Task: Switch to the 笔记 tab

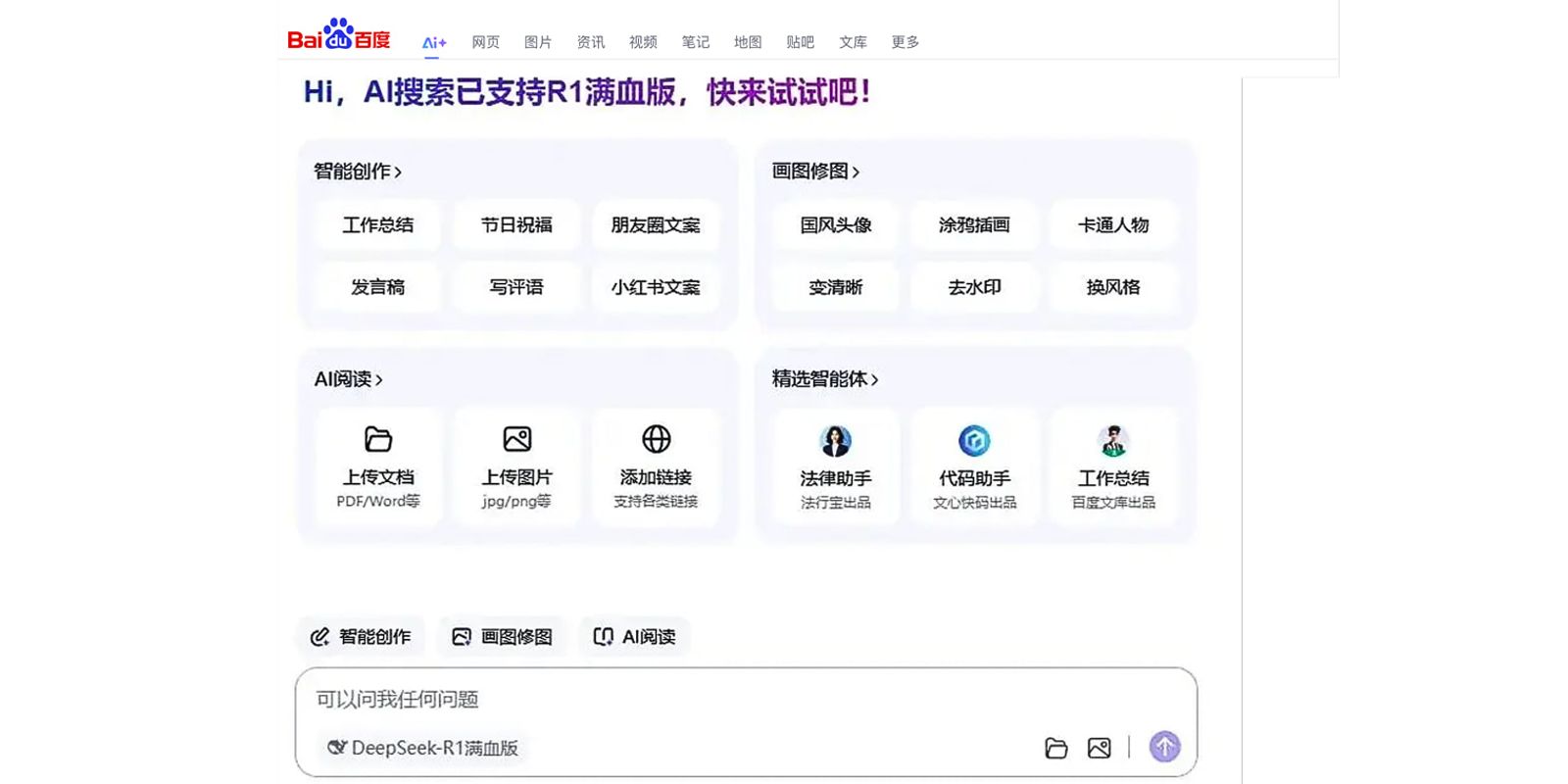Action: coord(695,42)
